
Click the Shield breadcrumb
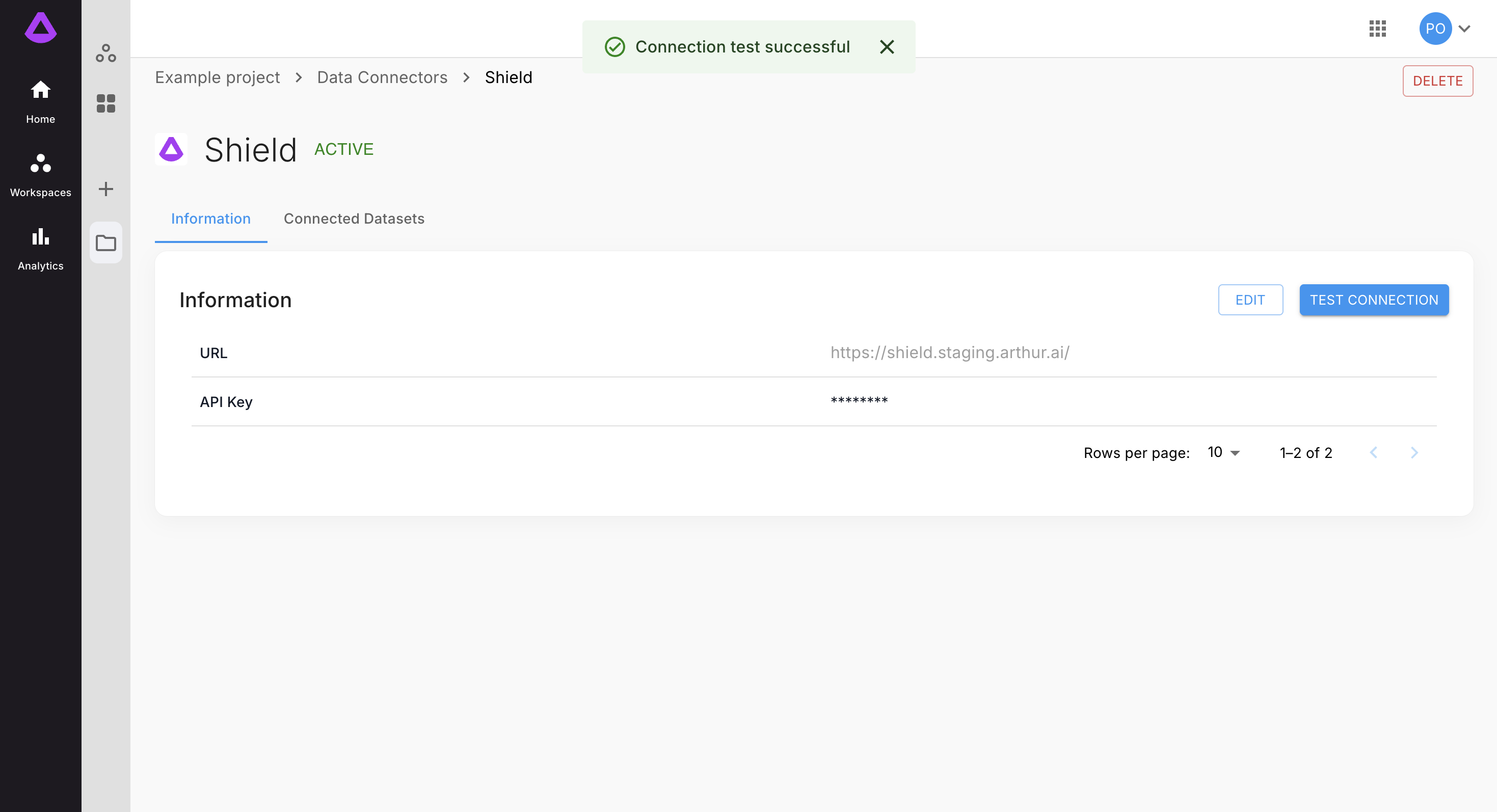coord(509,77)
